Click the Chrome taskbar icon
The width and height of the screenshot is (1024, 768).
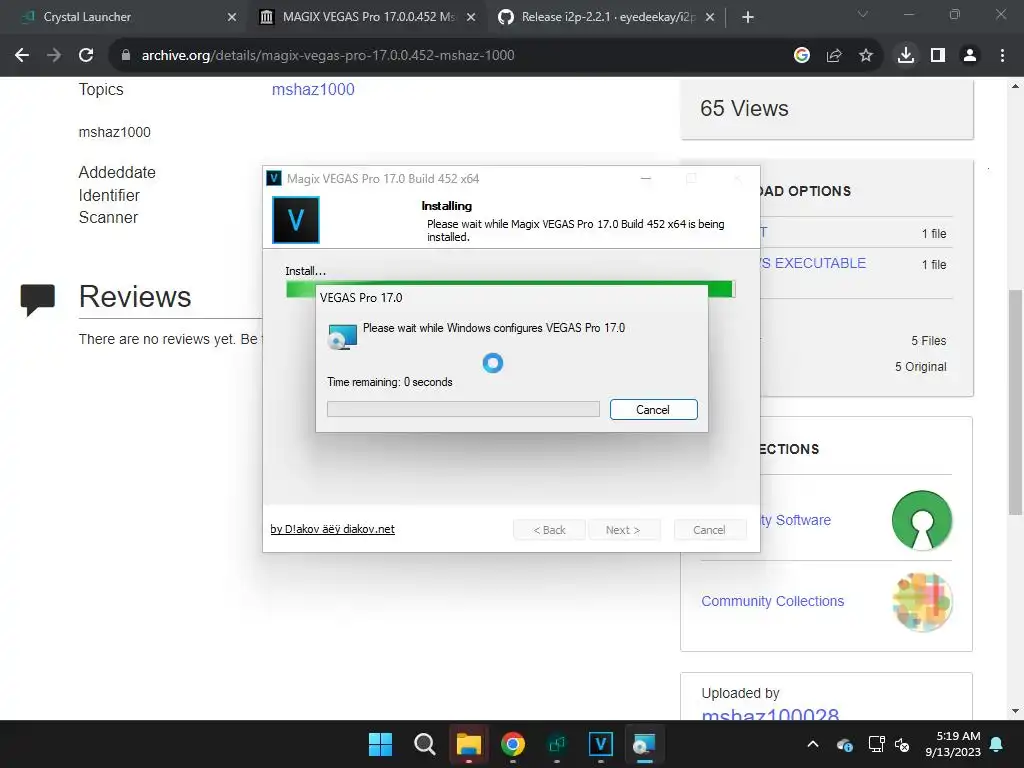click(513, 744)
